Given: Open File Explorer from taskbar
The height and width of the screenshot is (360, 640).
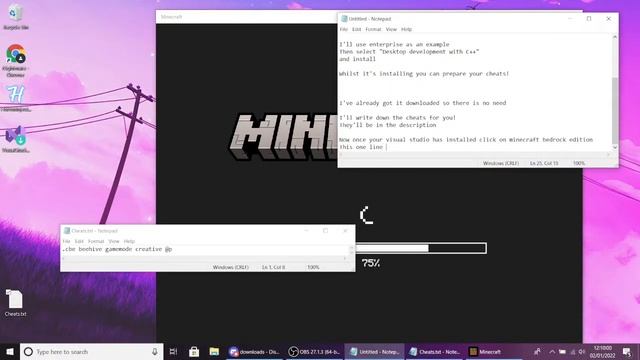Looking at the screenshot, I should pos(214,351).
